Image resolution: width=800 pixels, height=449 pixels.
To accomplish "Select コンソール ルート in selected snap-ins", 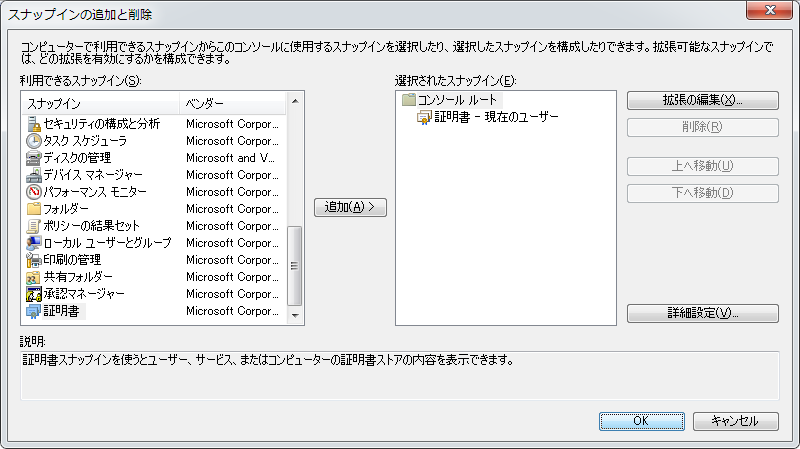I will tap(456, 100).
